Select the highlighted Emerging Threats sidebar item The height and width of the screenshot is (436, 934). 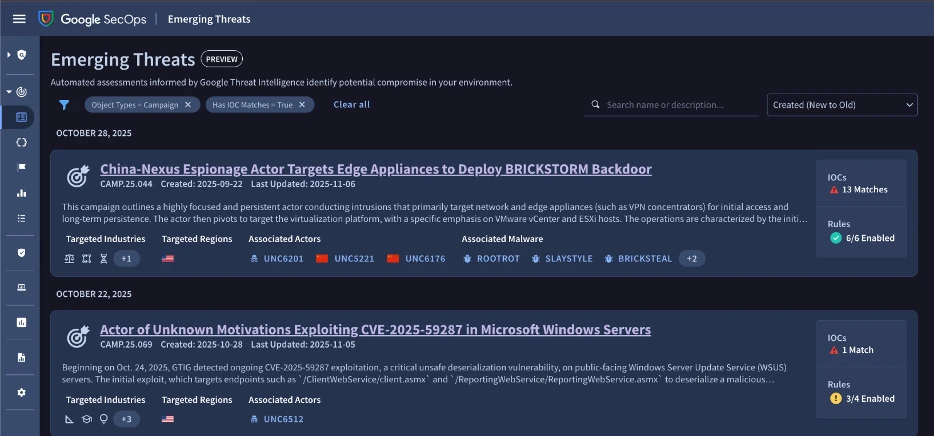coord(21,117)
